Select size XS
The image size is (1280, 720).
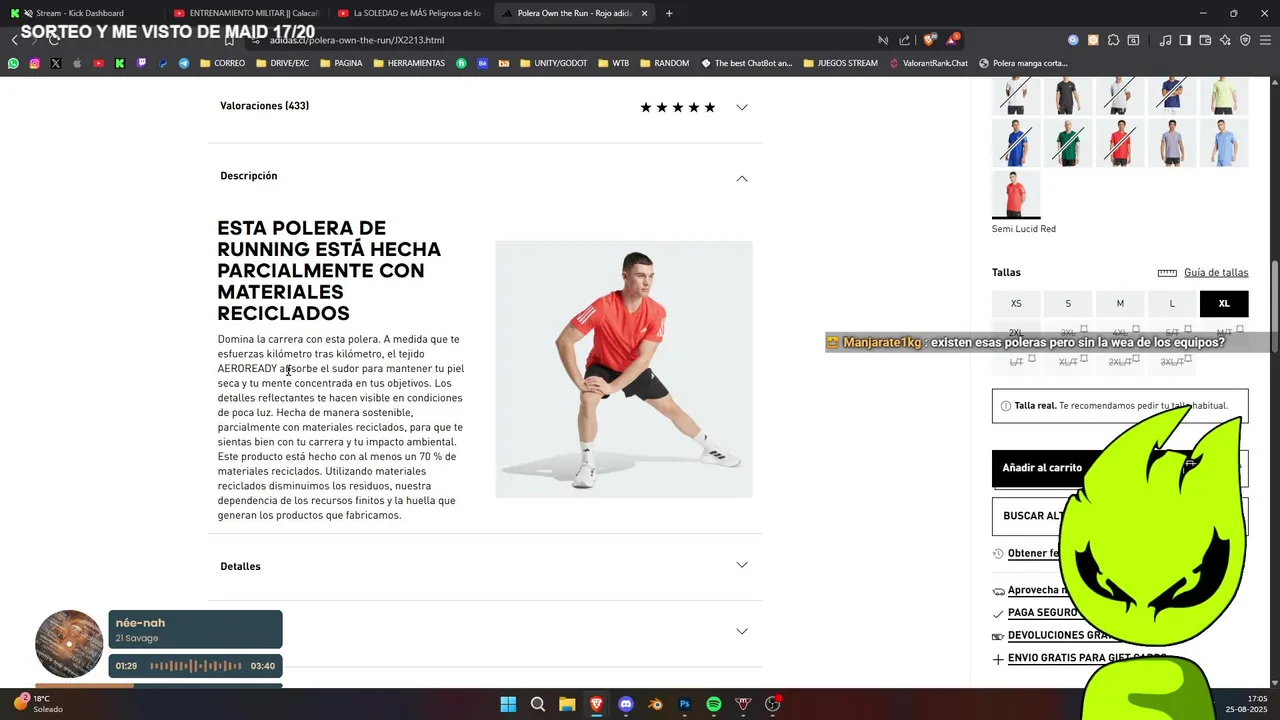pyautogui.click(x=1016, y=304)
